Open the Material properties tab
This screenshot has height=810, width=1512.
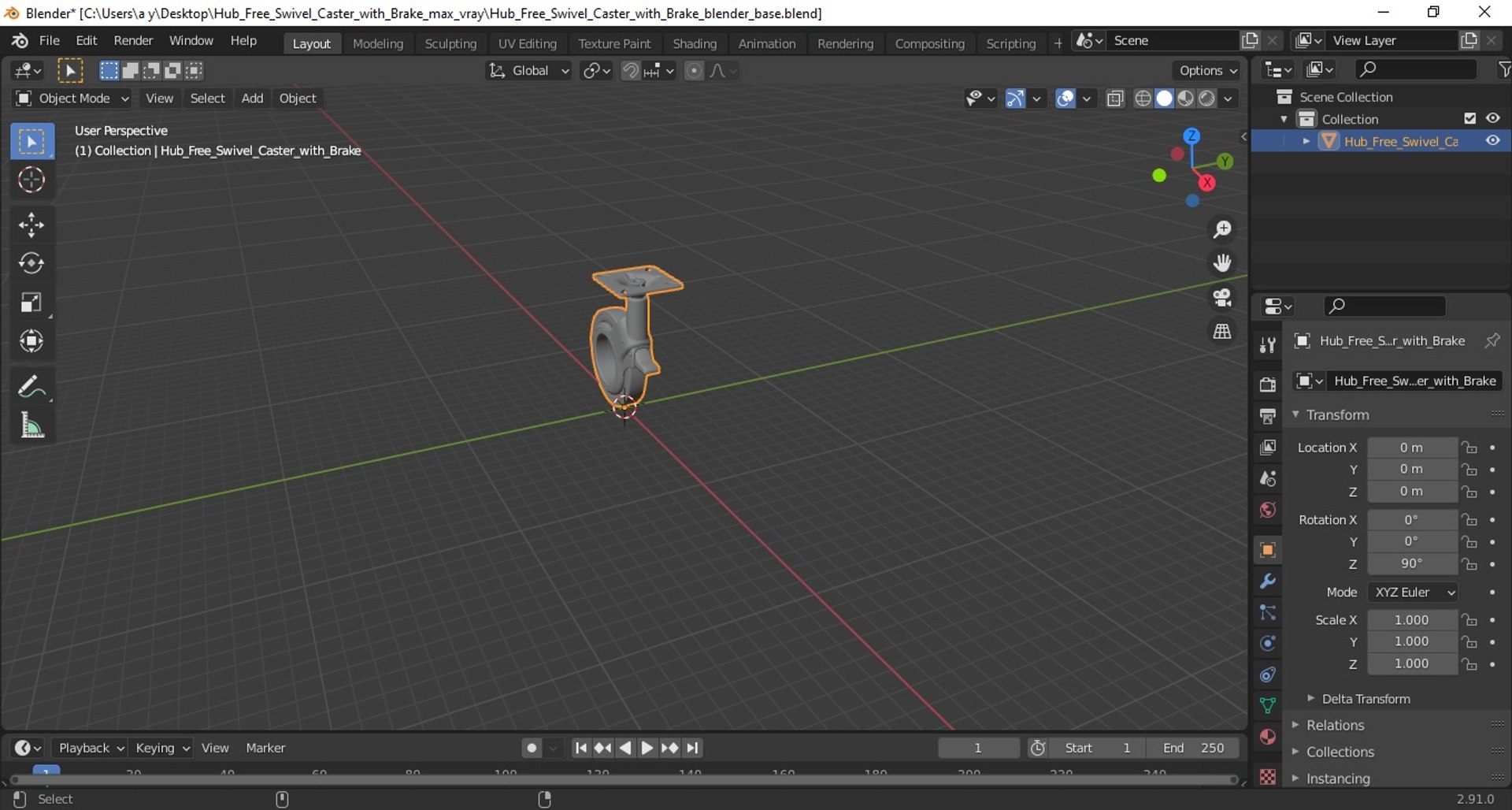tap(1267, 737)
